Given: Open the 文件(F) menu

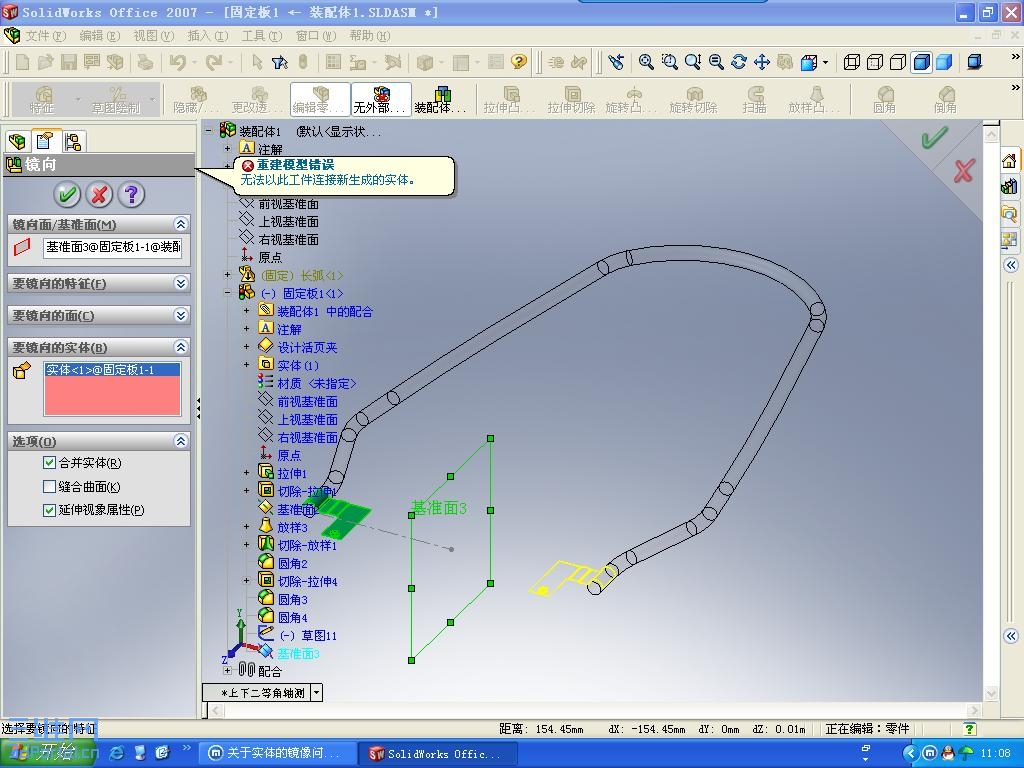Looking at the screenshot, I should 46,35.
